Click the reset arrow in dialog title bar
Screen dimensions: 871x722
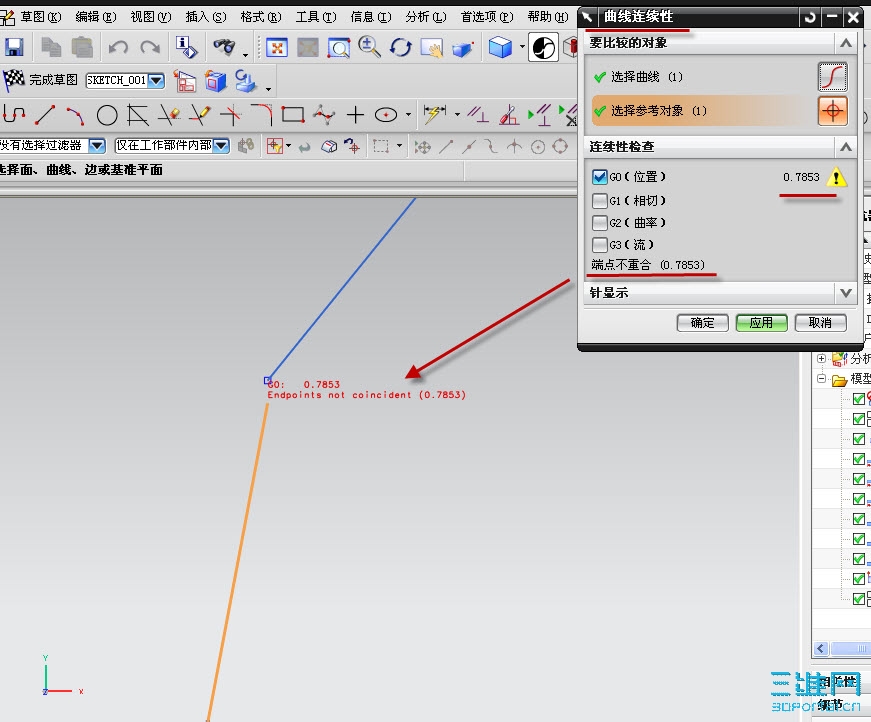pyautogui.click(x=810, y=17)
